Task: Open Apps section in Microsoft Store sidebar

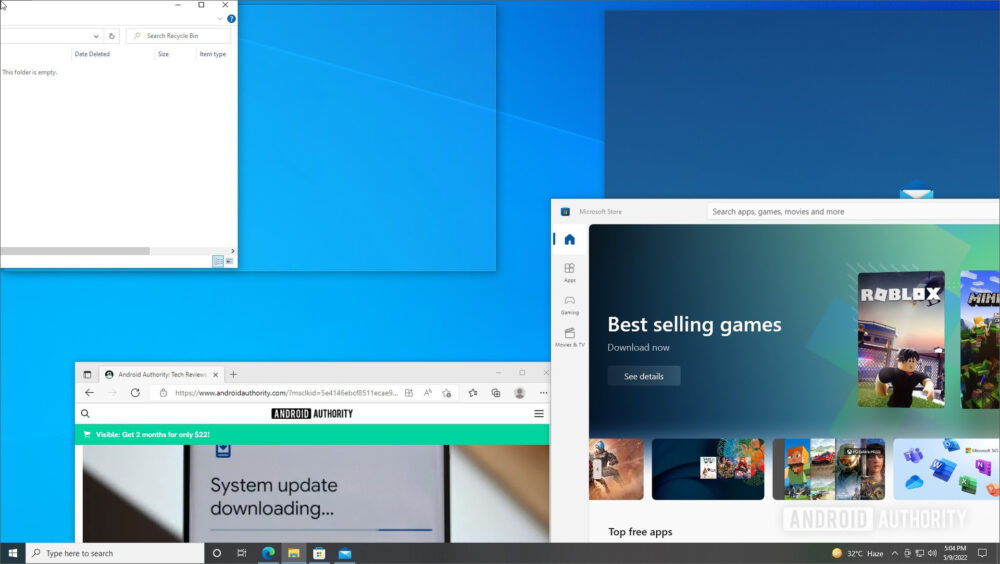Action: point(570,272)
